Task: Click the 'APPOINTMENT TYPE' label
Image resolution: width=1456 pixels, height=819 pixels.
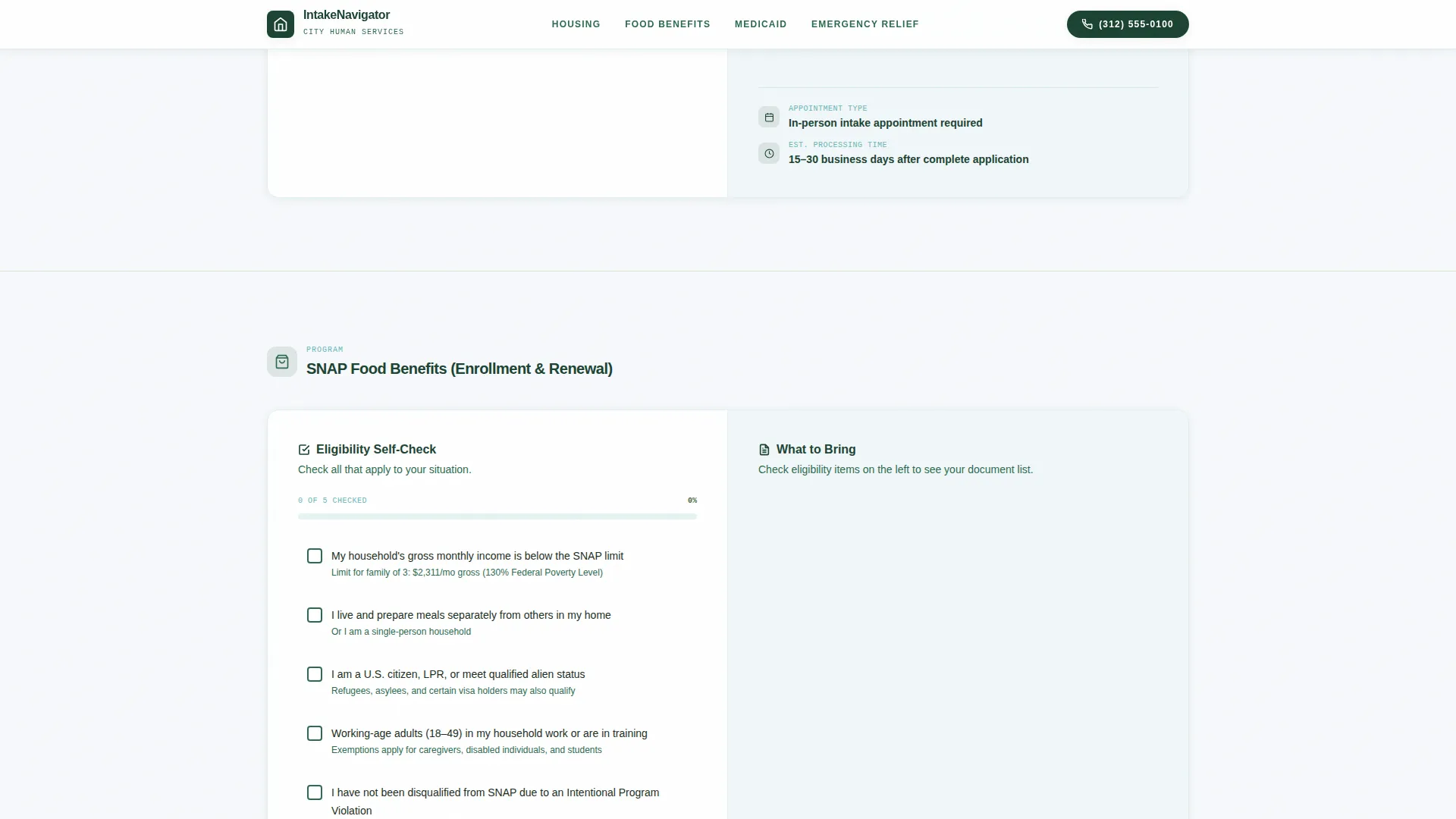Action: 828,108
